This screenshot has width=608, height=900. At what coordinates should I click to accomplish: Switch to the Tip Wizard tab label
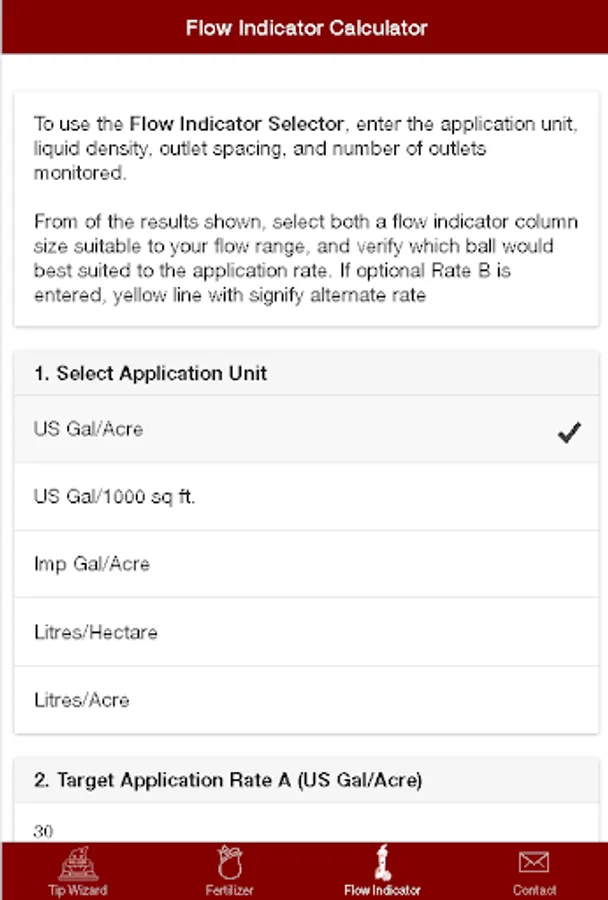coord(77,890)
